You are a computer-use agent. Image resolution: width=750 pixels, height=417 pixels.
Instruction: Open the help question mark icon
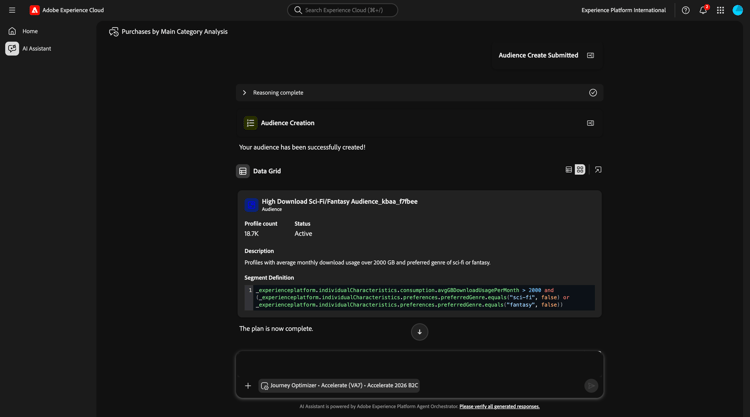[x=685, y=10]
